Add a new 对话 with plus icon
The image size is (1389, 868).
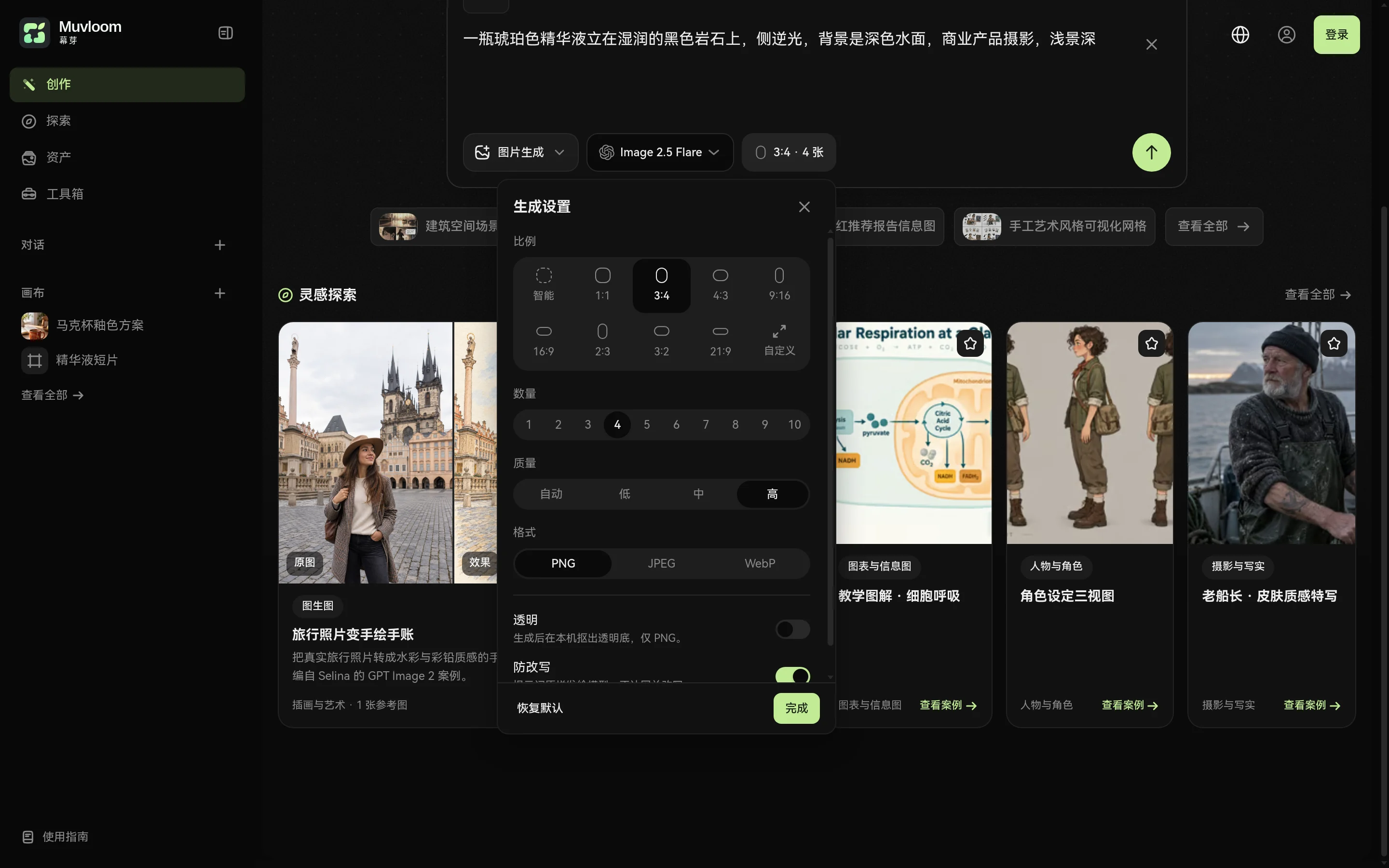click(x=220, y=245)
